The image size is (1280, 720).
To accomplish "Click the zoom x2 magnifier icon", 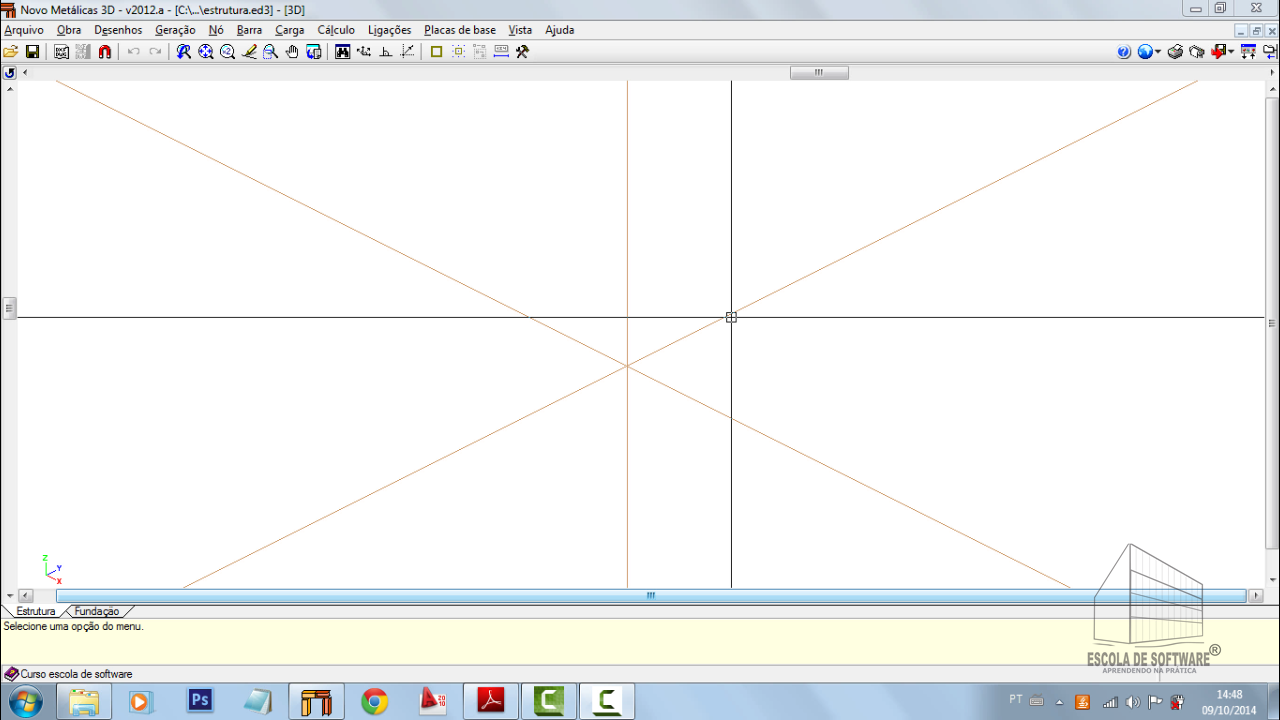I will [x=227, y=52].
